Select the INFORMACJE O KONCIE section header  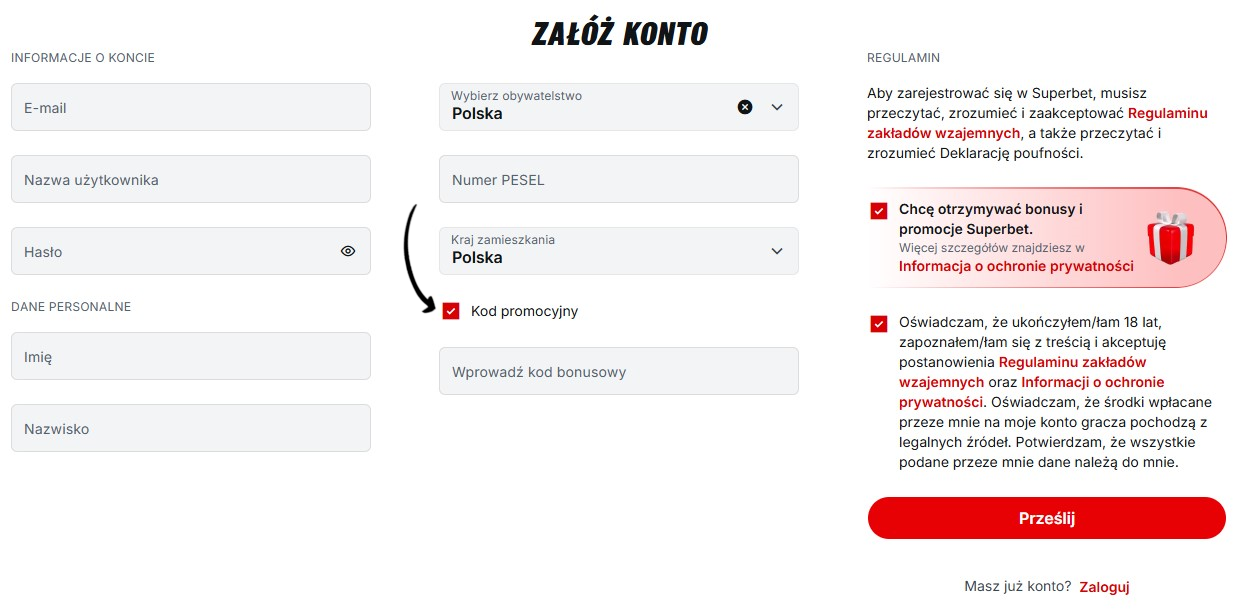coord(82,58)
